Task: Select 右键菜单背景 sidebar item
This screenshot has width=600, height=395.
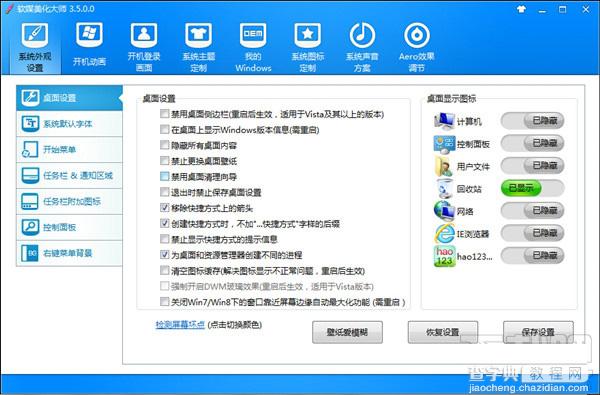Action: tap(69, 253)
